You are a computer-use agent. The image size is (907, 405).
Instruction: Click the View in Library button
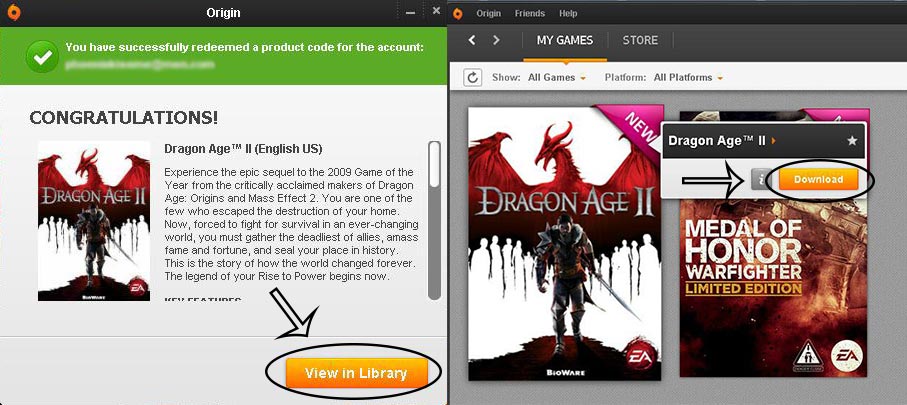[356, 373]
